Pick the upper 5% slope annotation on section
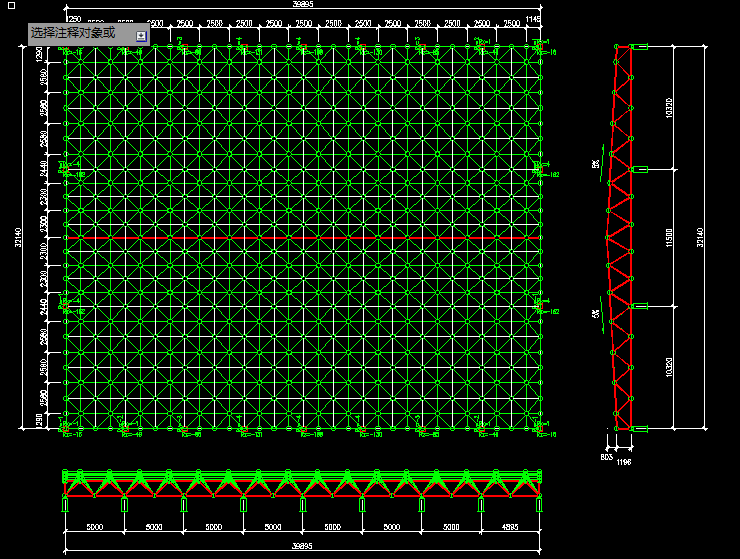 [x=597, y=164]
